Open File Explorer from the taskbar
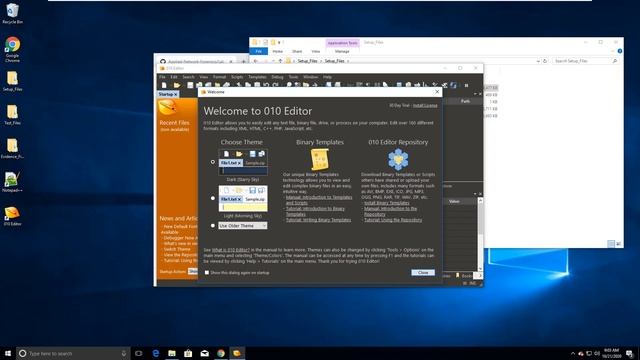Image resolution: width=640 pixels, height=360 pixels. click(x=172, y=353)
